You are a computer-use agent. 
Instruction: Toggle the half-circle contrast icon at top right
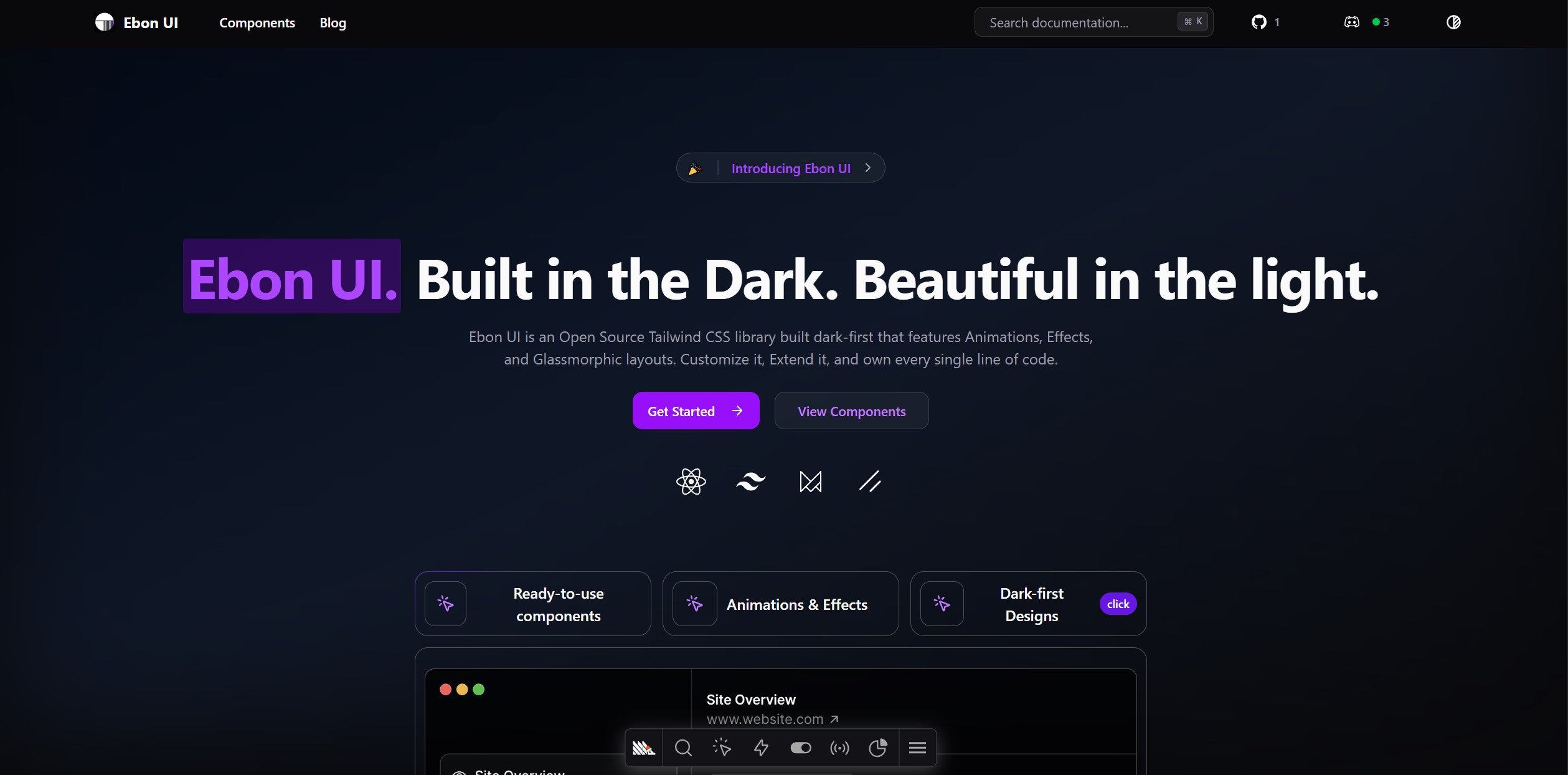tap(1453, 22)
